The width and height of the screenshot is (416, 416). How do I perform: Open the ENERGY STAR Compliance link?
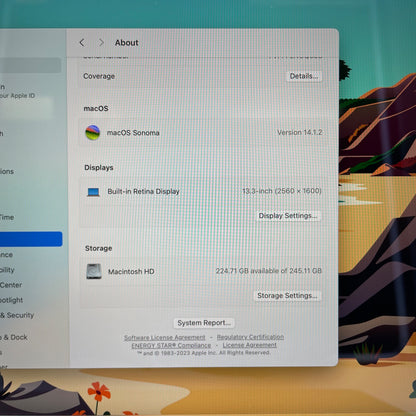[x=171, y=345]
